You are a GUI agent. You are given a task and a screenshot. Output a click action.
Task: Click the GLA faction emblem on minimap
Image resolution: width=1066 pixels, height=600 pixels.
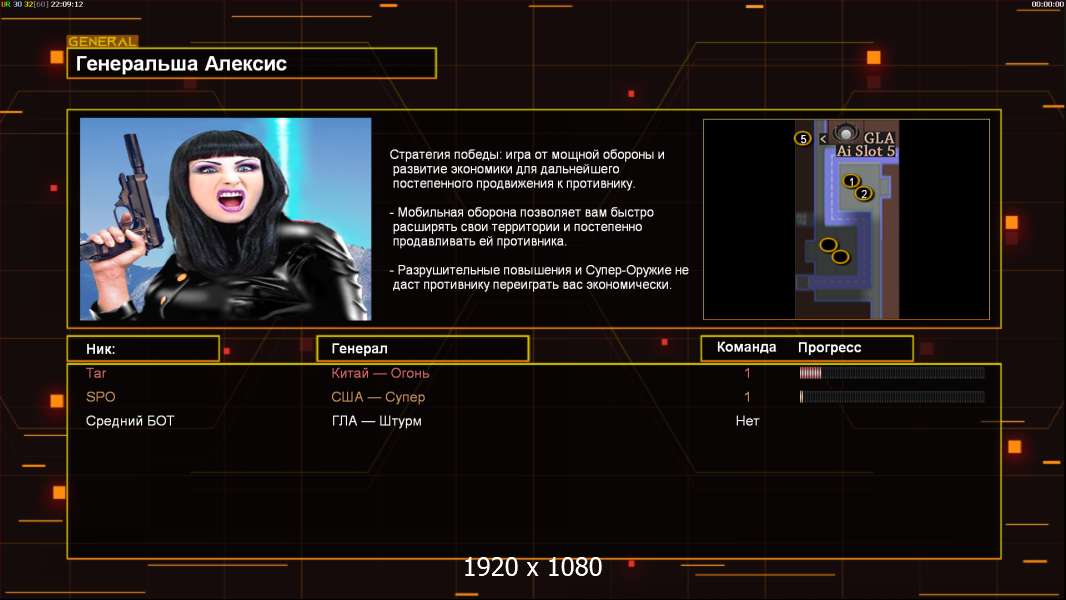coord(845,132)
